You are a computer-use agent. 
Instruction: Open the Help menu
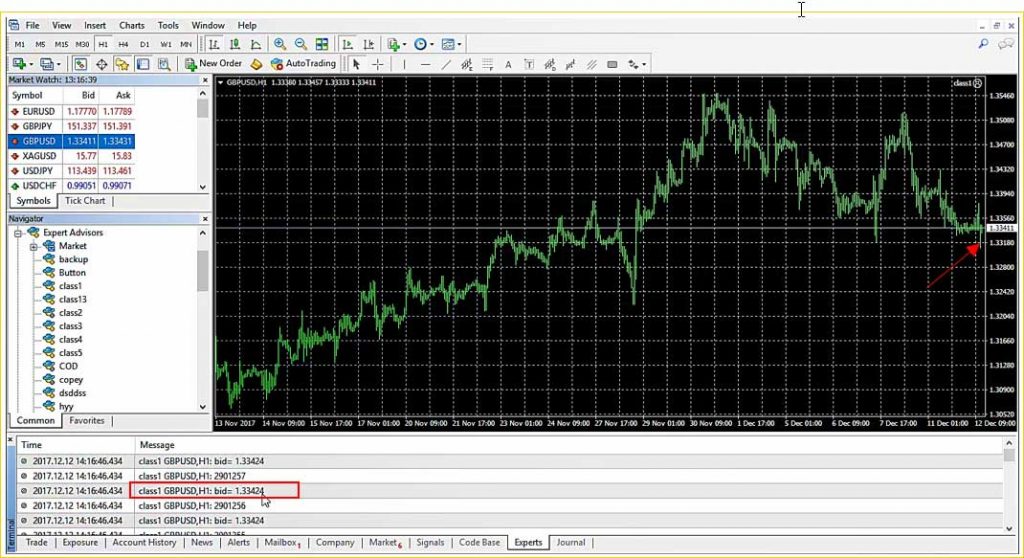[x=247, y=25]
